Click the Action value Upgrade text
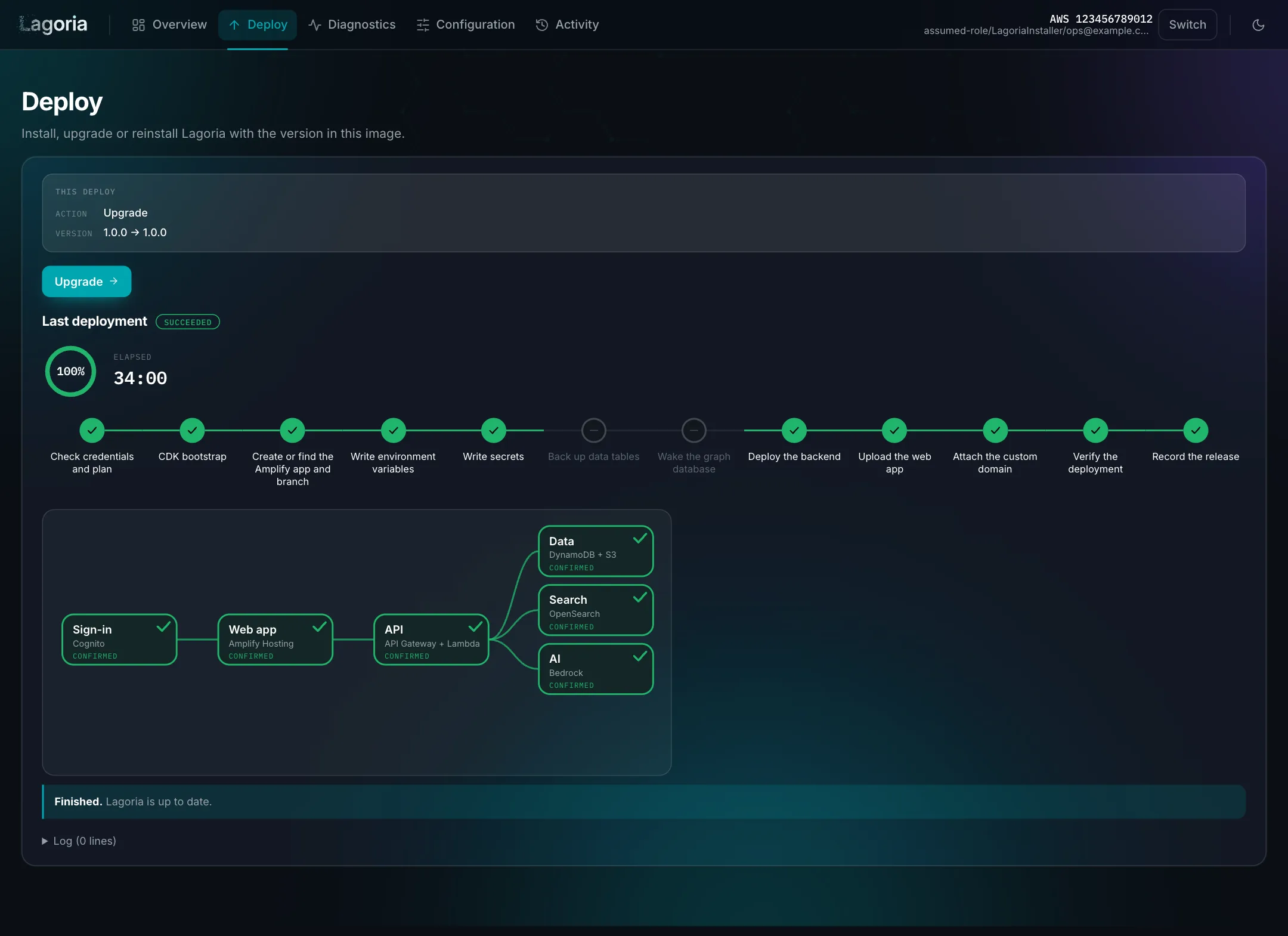This screenshot has height=936, width=1288. click(x=125, y=213)
